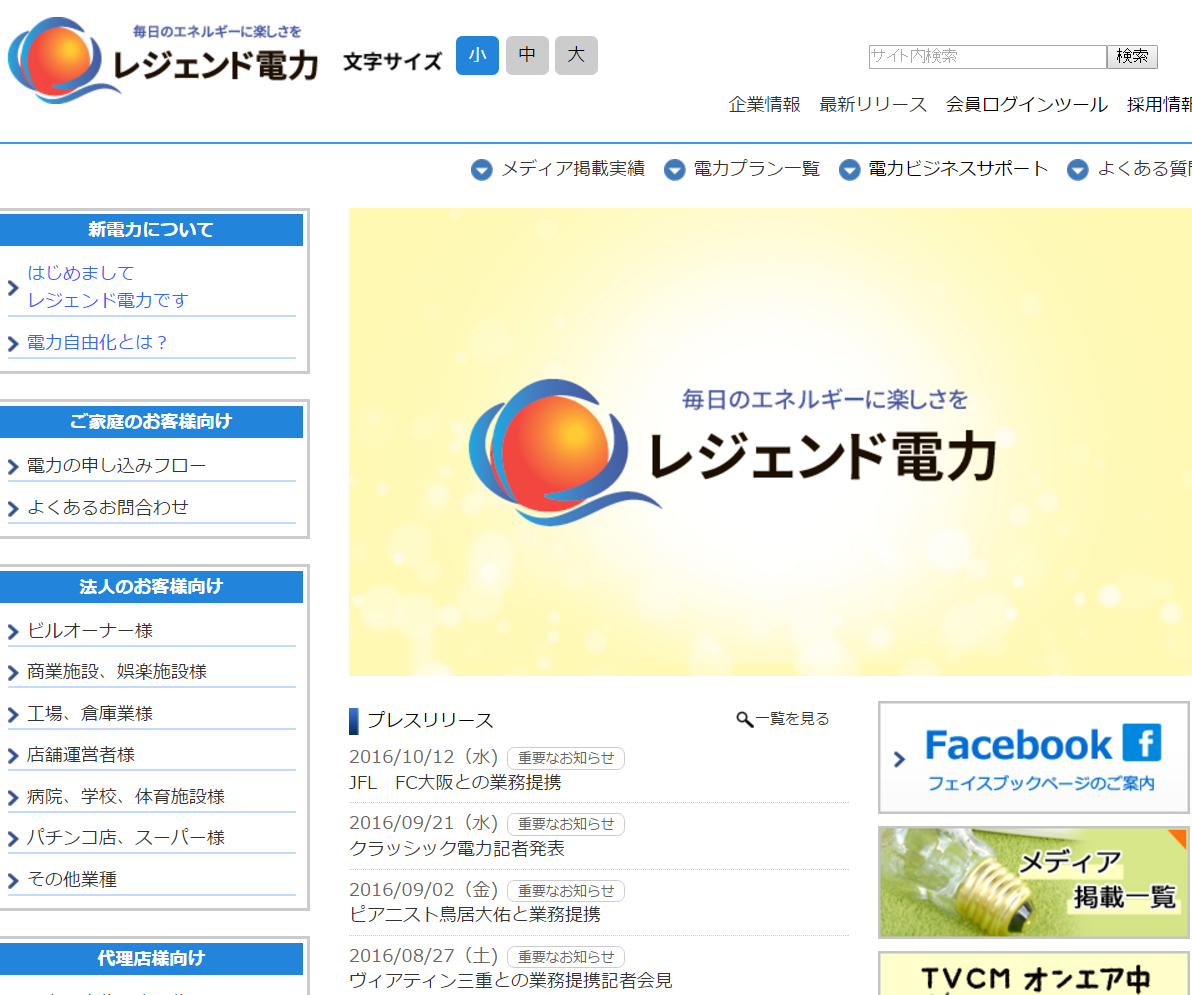The width and height of the screenshot is (1192, 995).
Task: Open the その他業種 sidebar link
Action: 71,879
